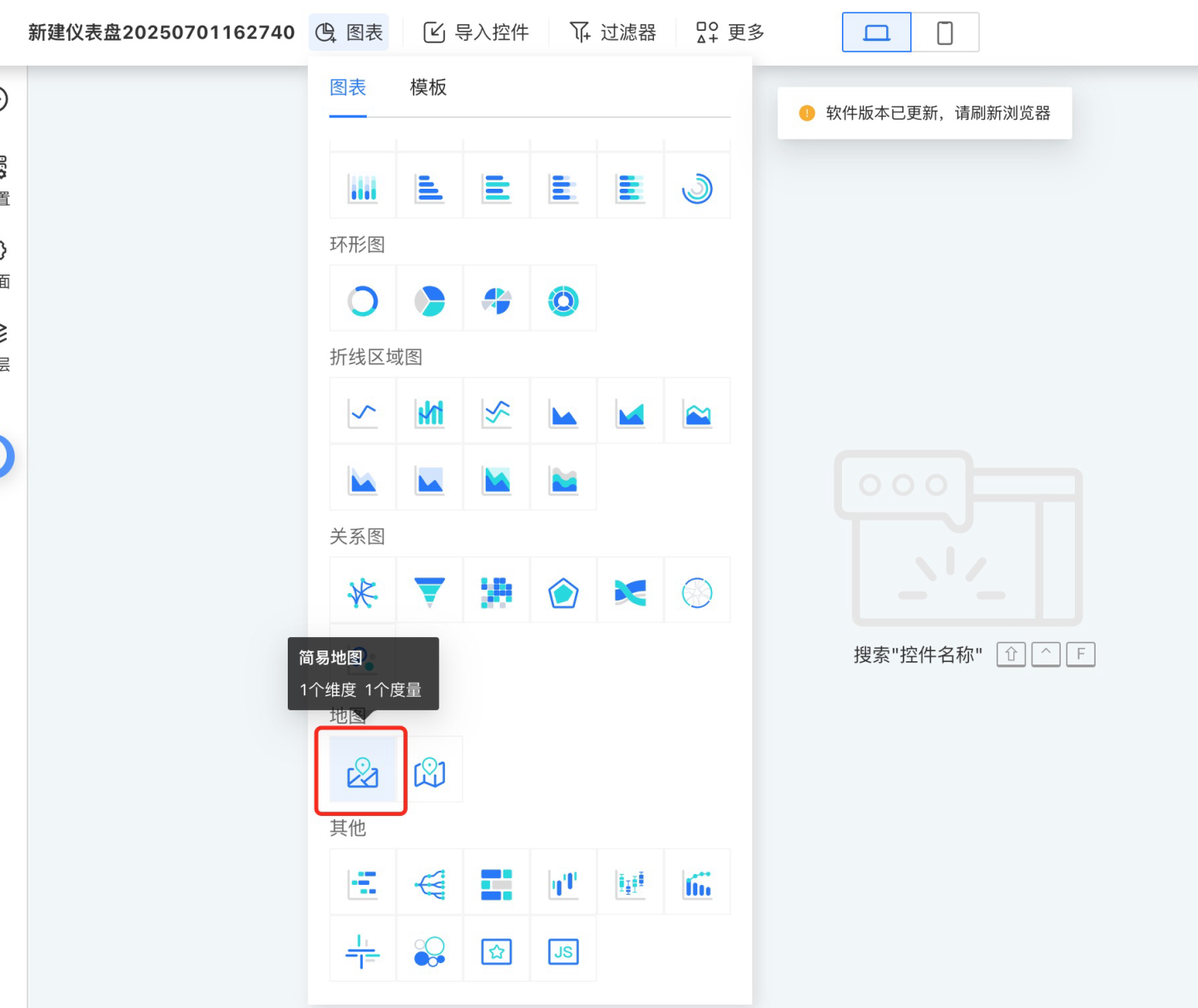Select the radial bar chart icon
The width and height of the screenshot is (1198, 1008).
click(x=697, y=188)
